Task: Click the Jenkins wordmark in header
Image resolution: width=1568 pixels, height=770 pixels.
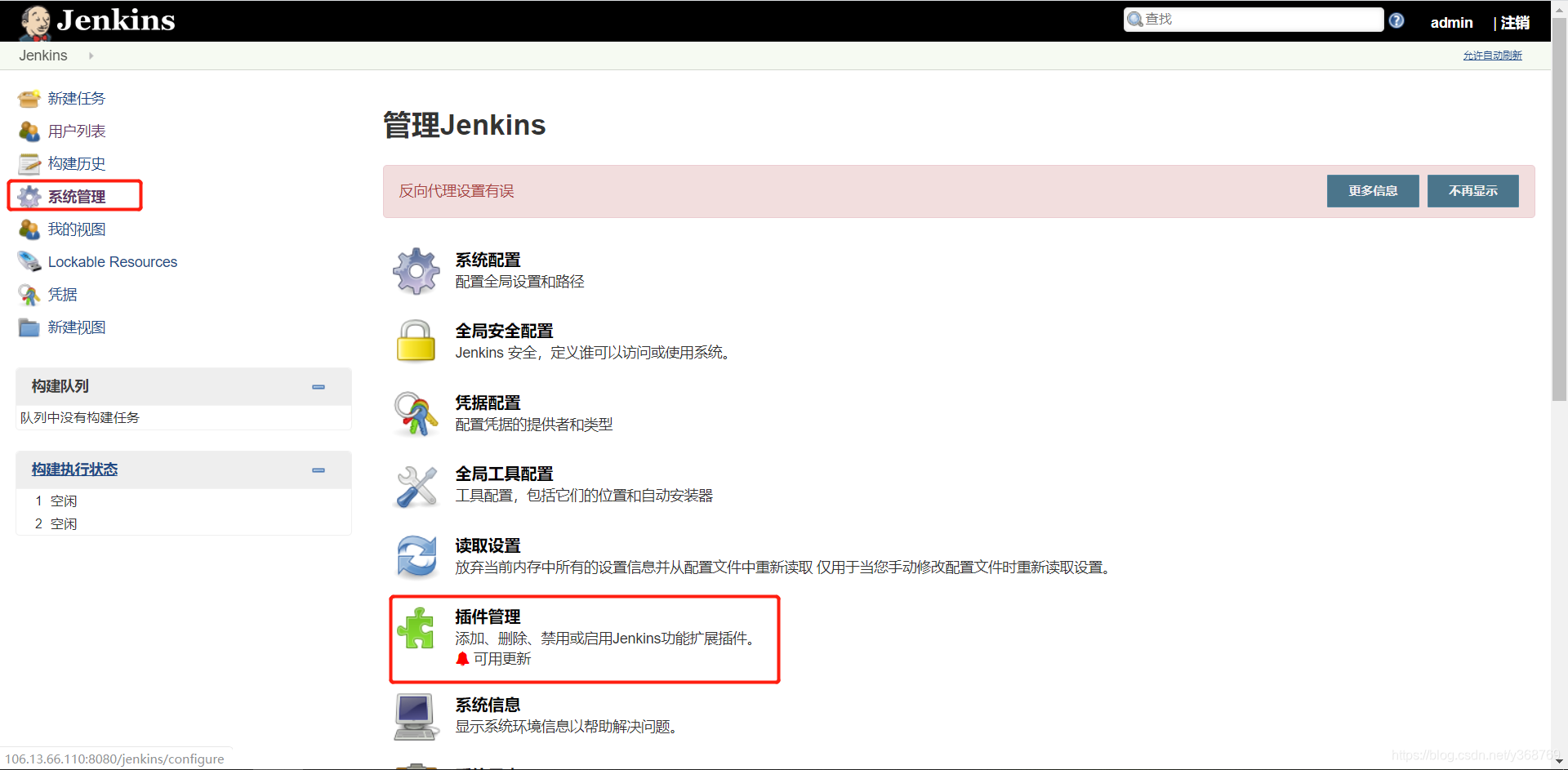Action: click(116, 20)
